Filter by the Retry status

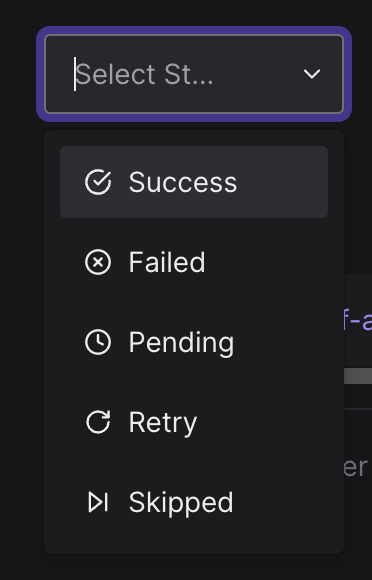194,422
